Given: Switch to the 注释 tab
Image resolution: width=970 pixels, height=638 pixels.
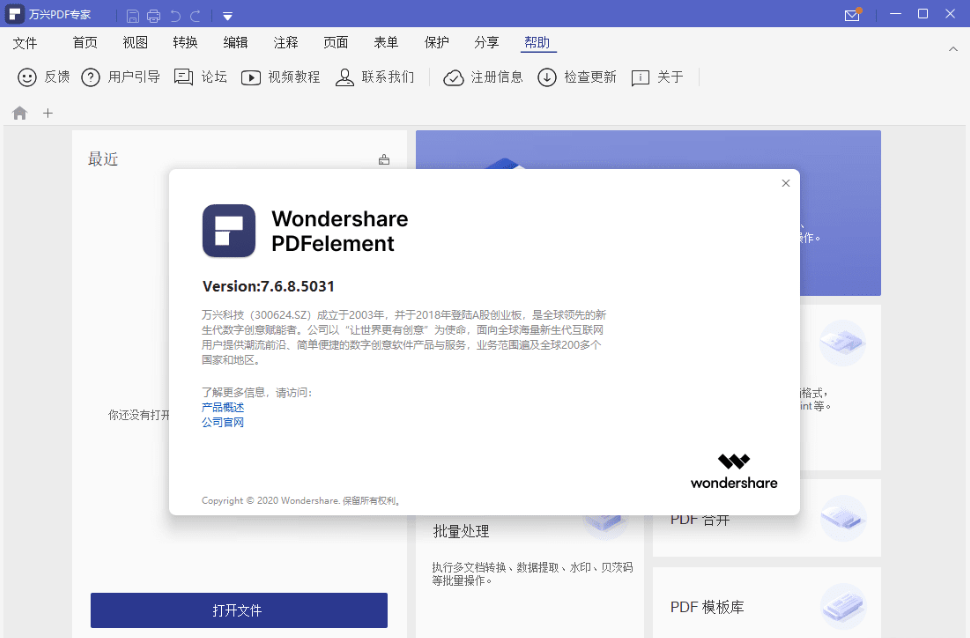Looking at the screenshot, I should click(x=286, y=42).
